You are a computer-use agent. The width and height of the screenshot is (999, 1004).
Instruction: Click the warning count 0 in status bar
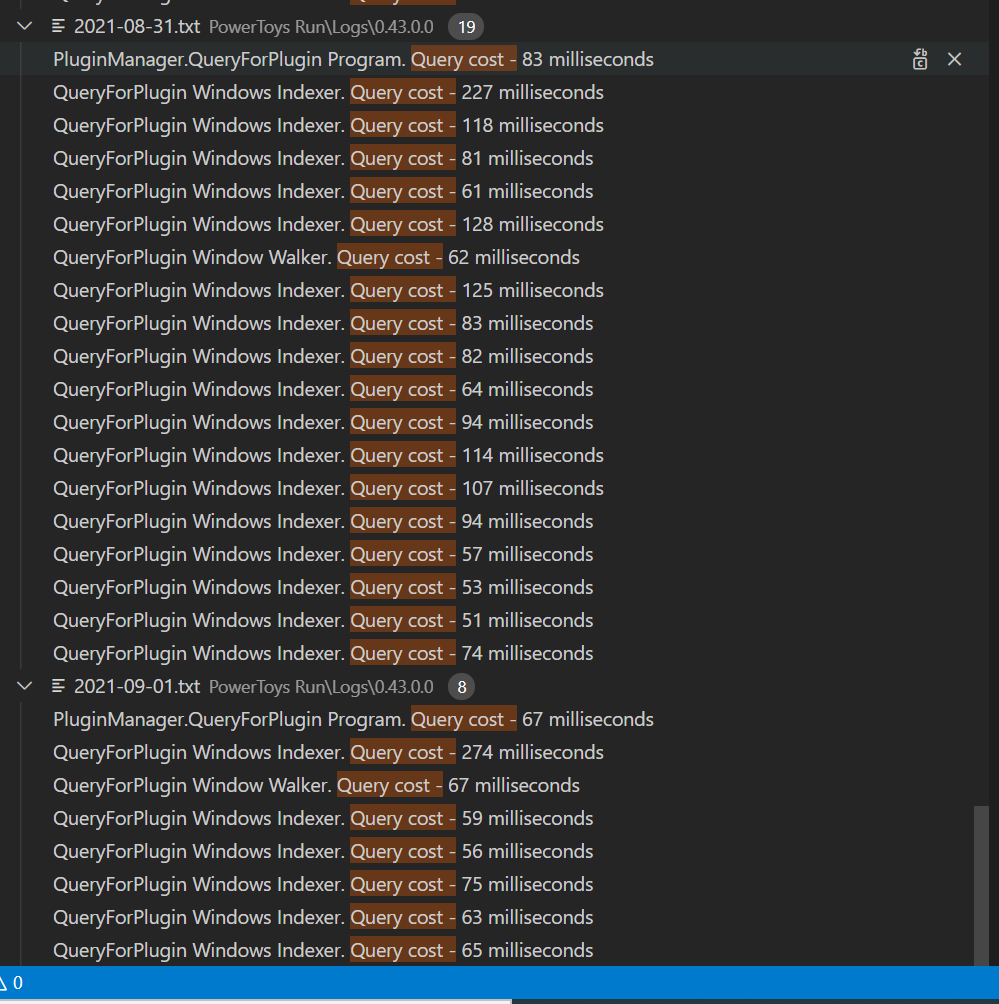pos(12,983)
